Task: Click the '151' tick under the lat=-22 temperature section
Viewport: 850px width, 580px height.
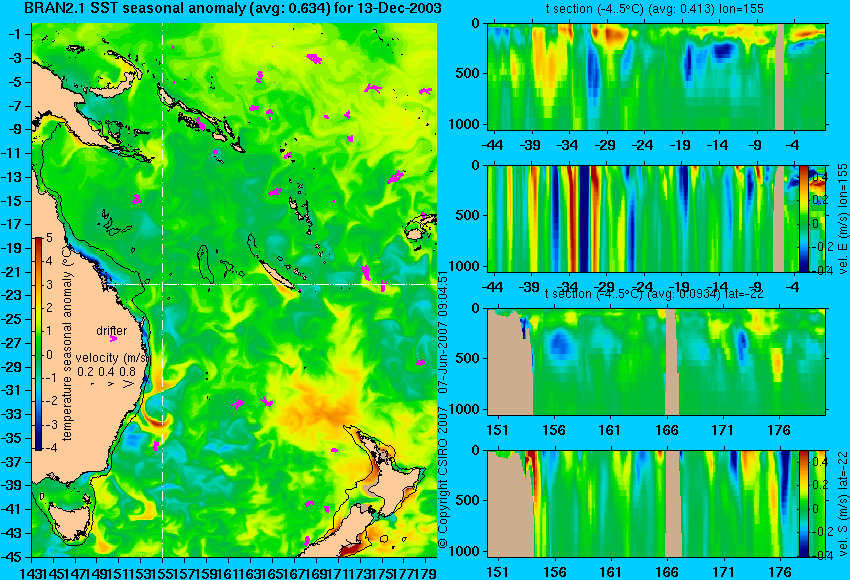Action: point(497,430)
